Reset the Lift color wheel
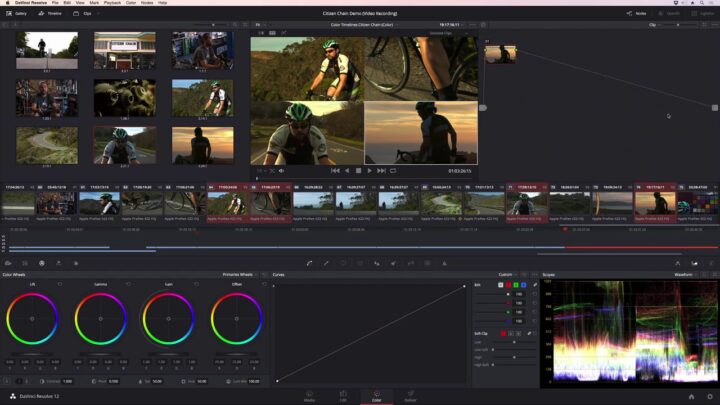Image resolution: width=720 pixels, height=405 pixels. pos(58,284)
